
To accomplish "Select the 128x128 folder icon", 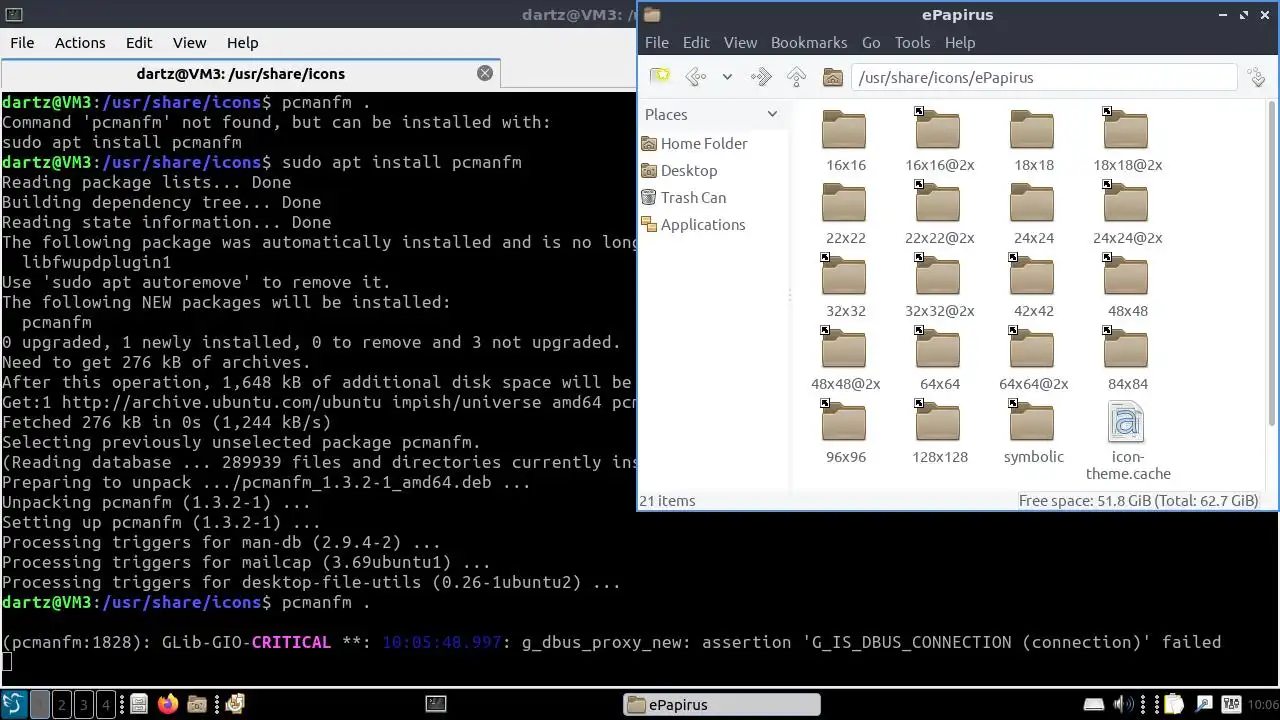I will pos(938,423).
